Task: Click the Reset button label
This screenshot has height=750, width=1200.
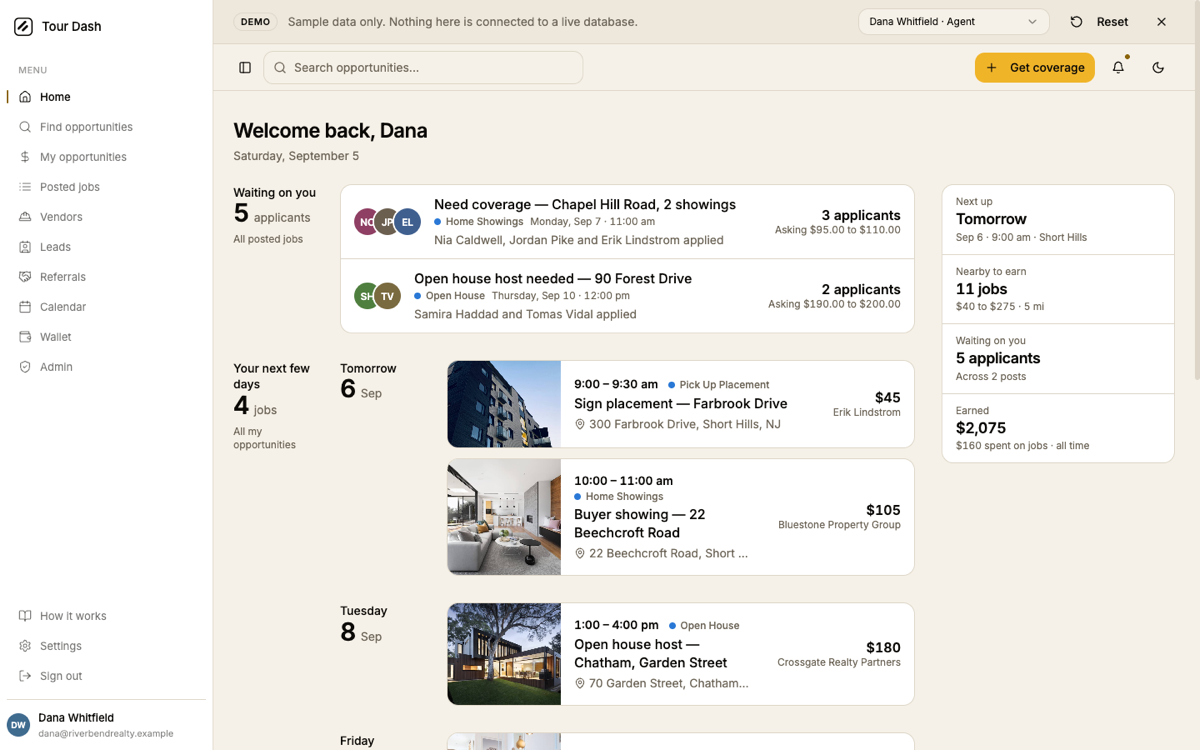Action: tap(1112, 22)
